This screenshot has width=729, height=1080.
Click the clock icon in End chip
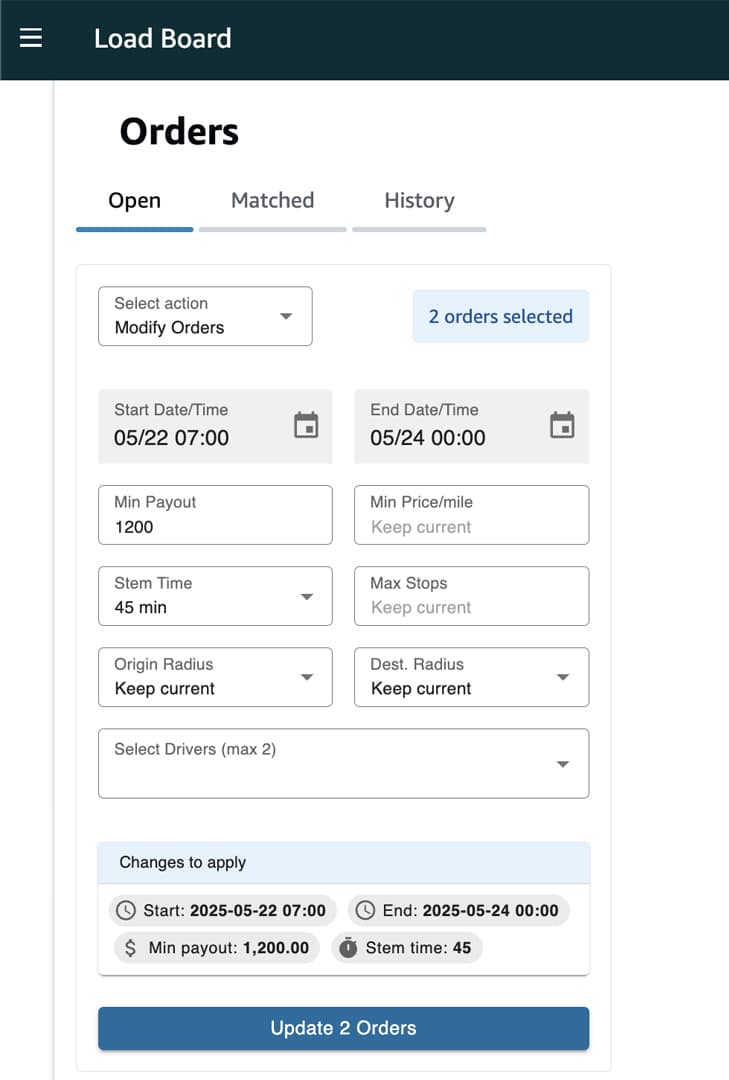click(365, 910)
